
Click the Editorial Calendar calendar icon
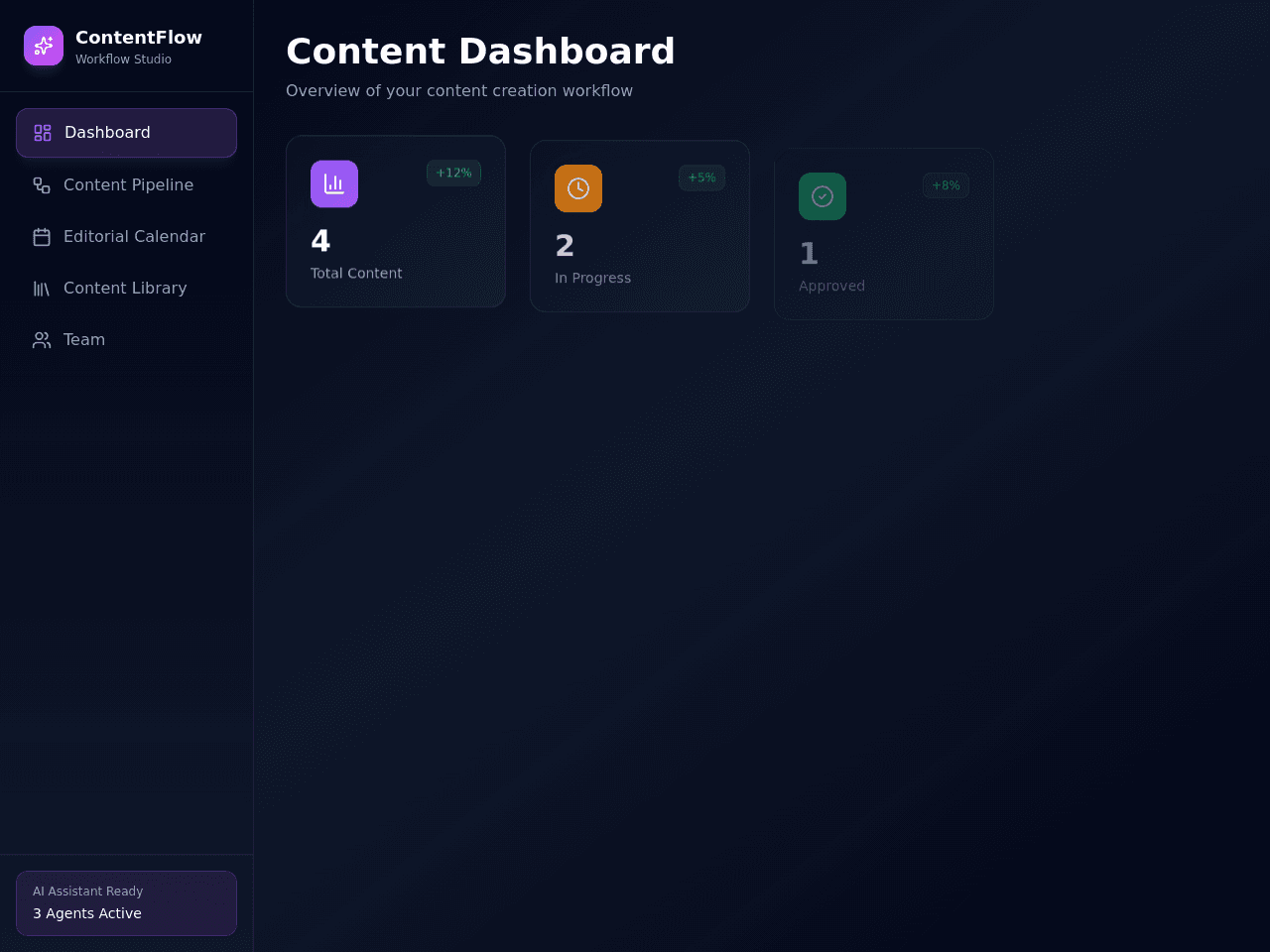click(42, 237)
